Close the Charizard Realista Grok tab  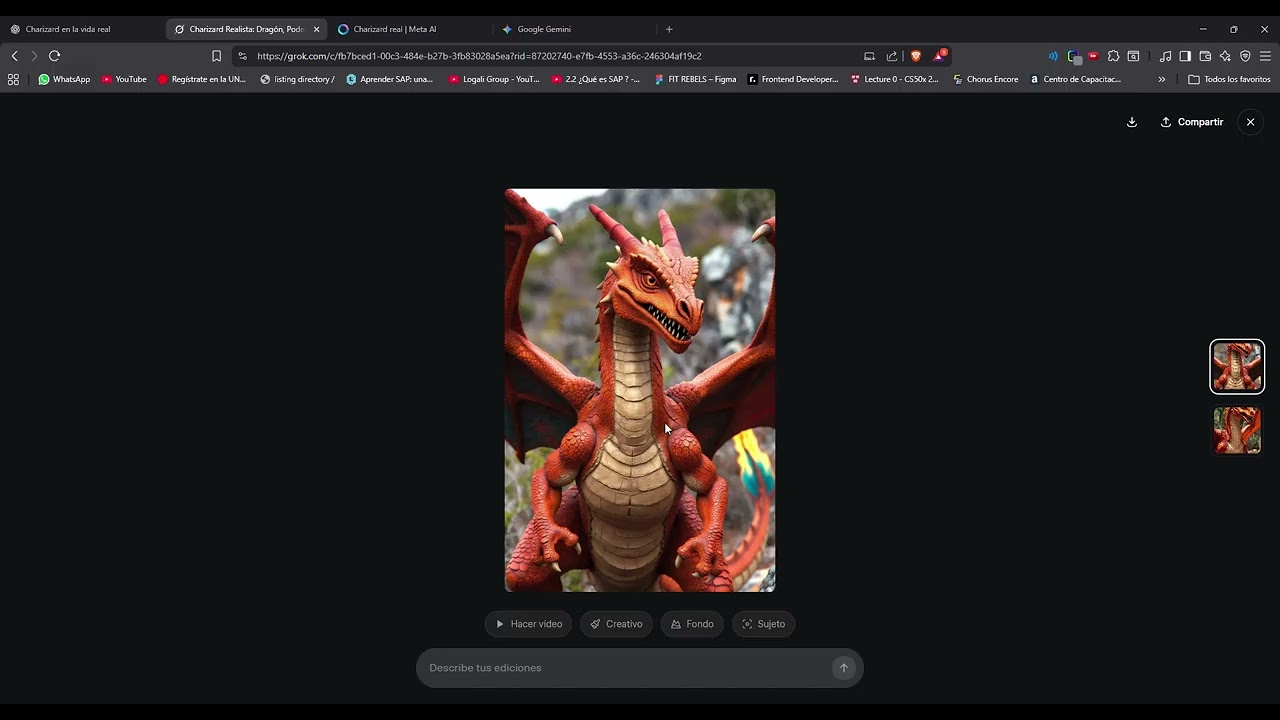[316, 29]
